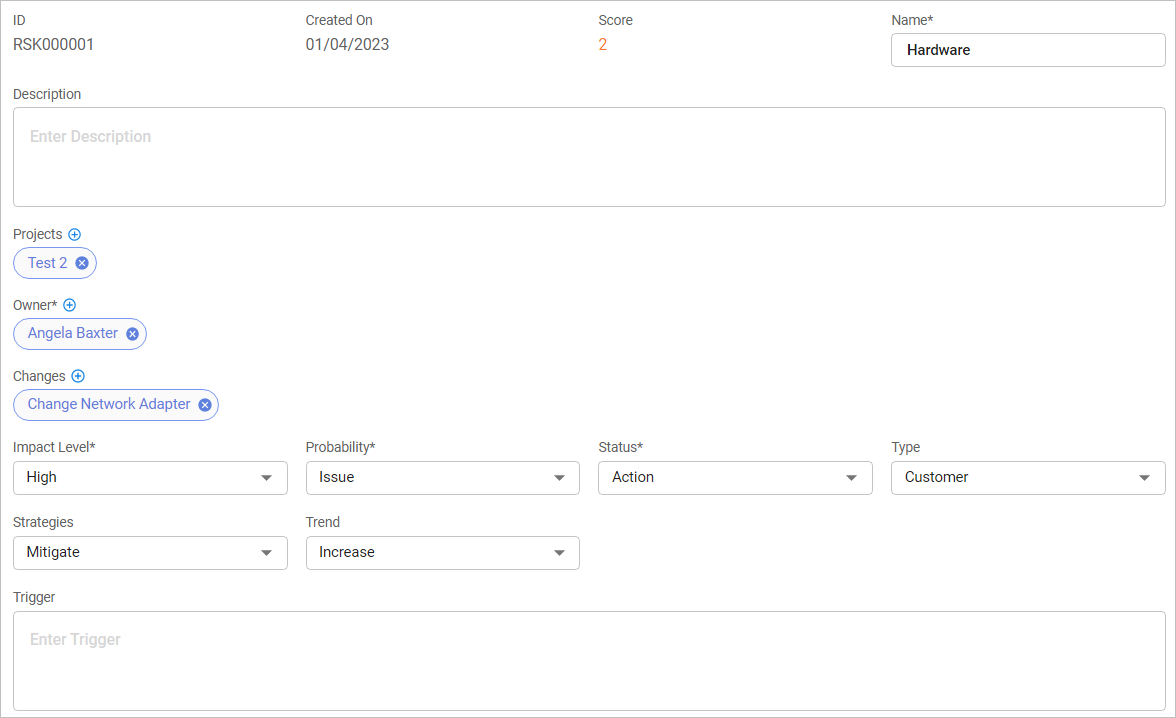Click the Angela Baxter owner name
This screenshot has height=718, width=1176.
(x=72, y=333)
